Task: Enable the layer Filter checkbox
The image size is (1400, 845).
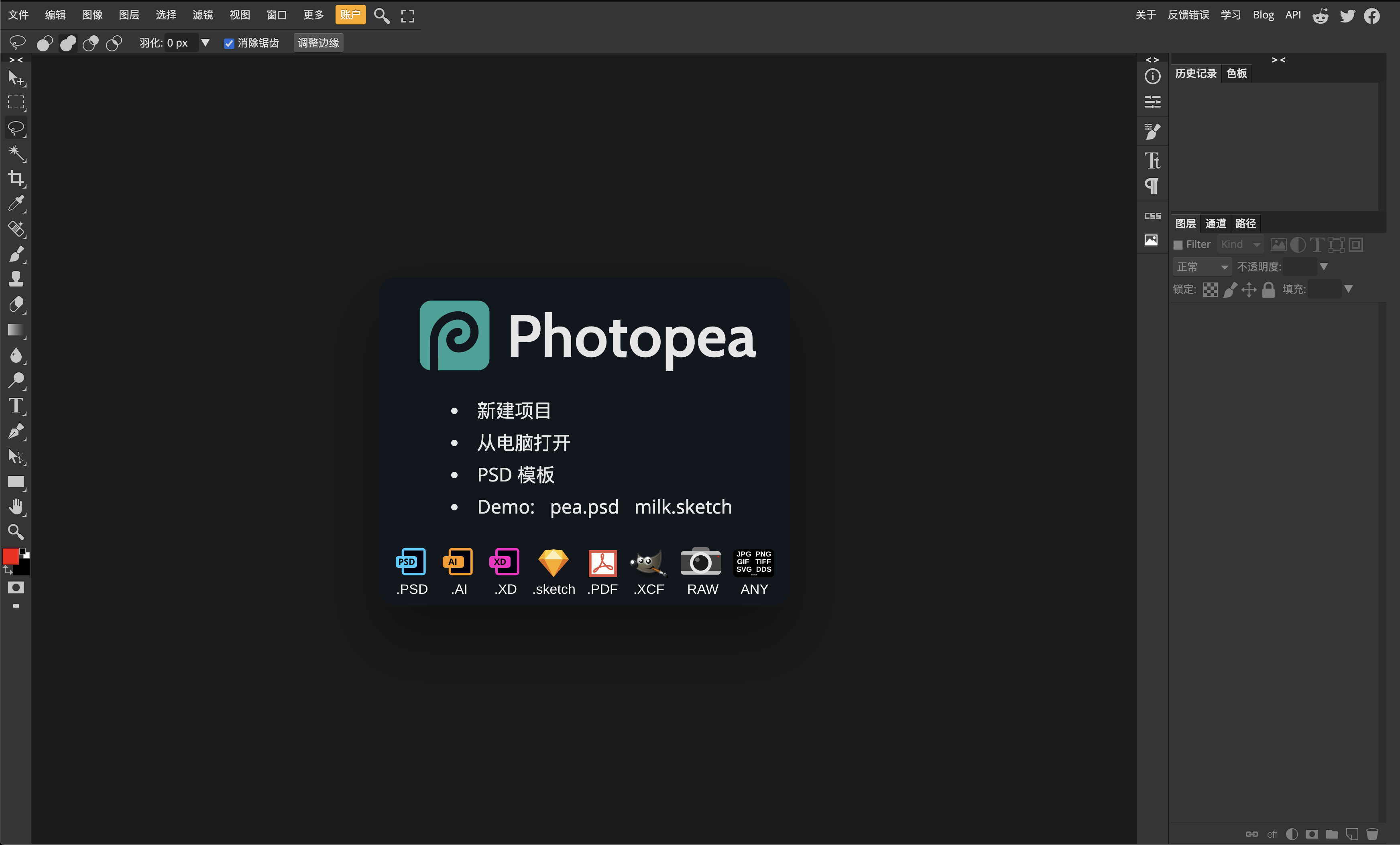Action: click(x=1178, y=245)
